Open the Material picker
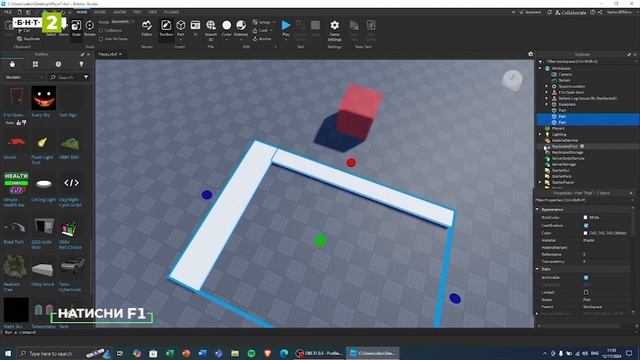 pyautogui.click(x=241, y=28)
